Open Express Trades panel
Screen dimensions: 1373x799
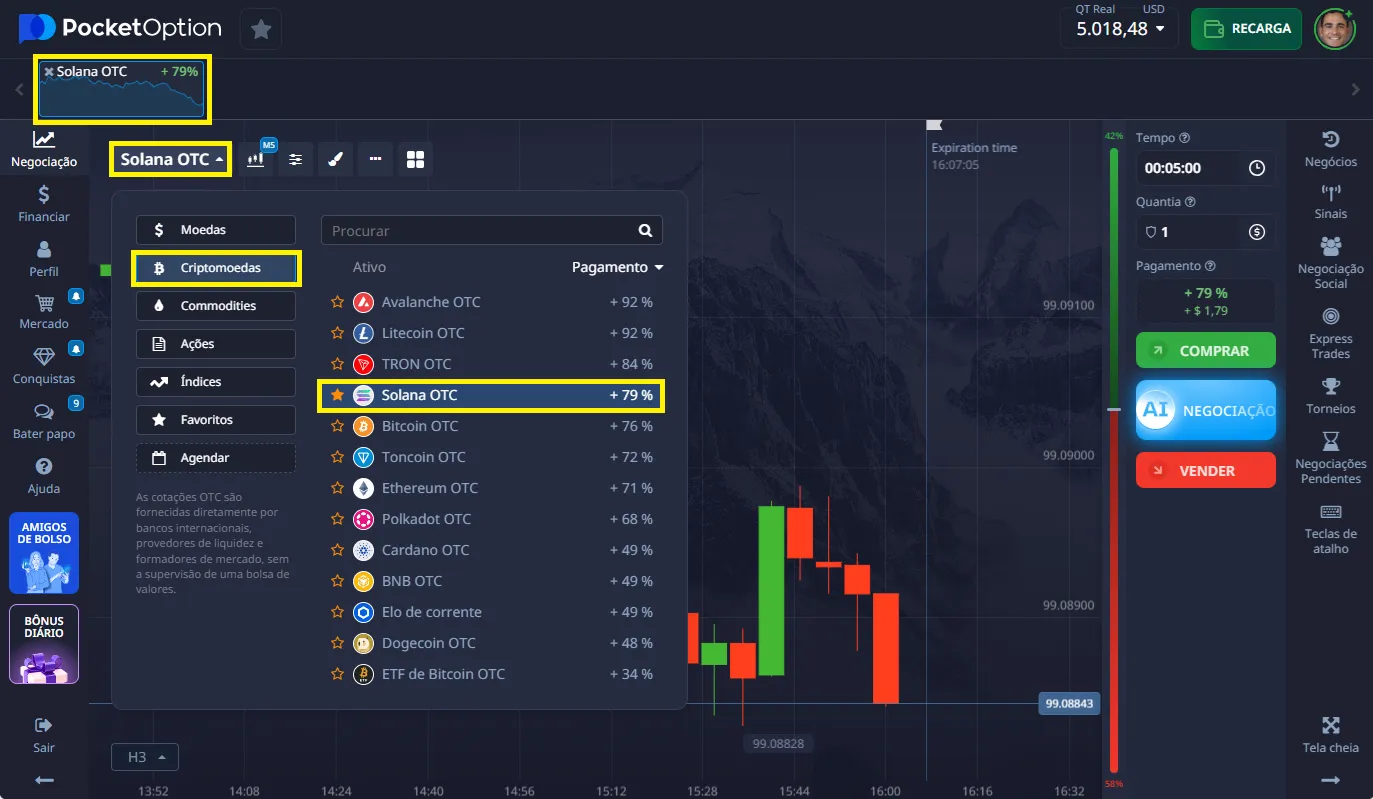(1331, 334)
